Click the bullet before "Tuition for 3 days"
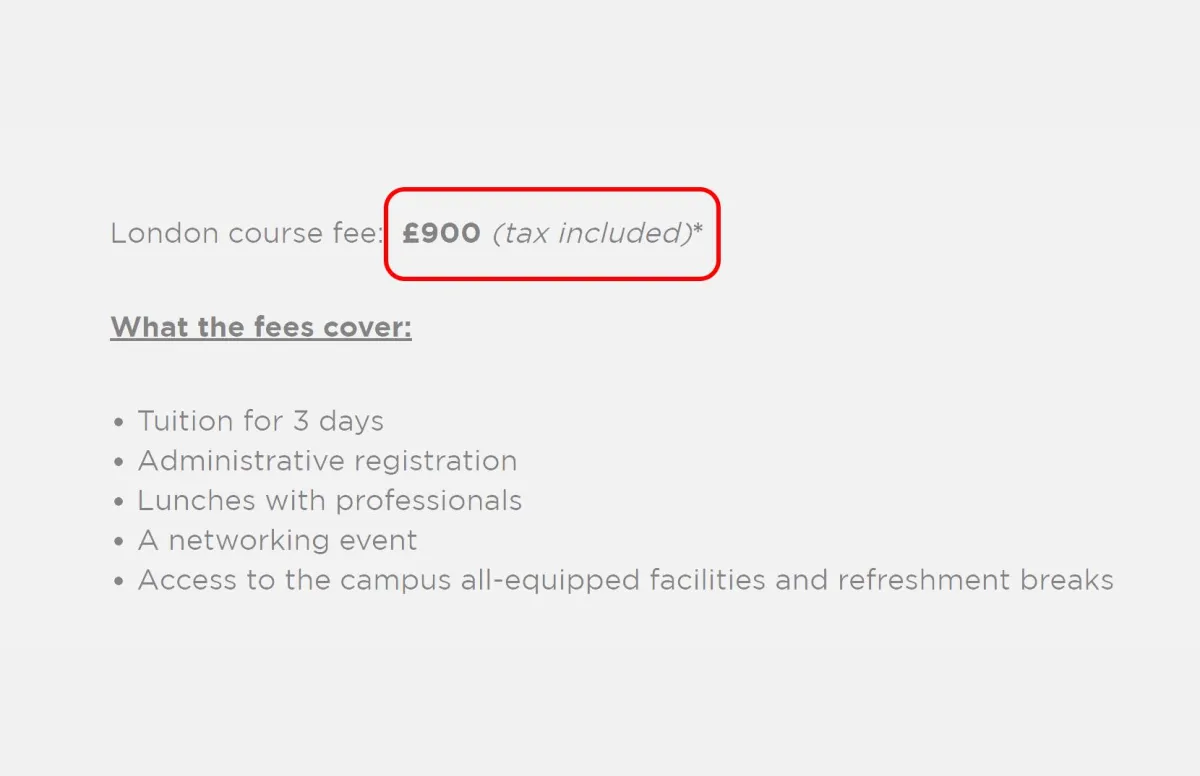 [119, 423]
